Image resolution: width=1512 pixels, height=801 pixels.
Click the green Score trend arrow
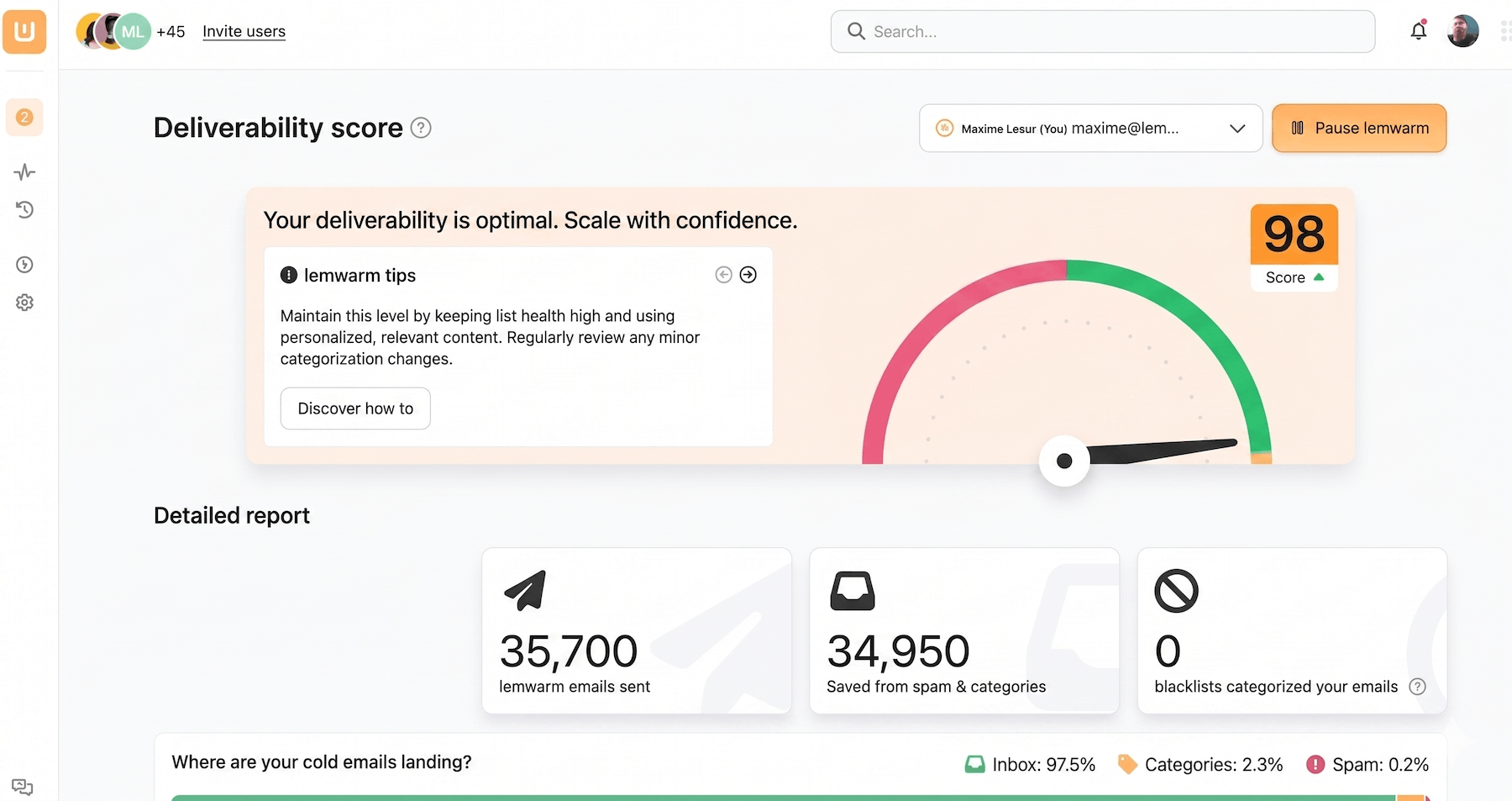pyautogui.click(x=1319, y=277)
